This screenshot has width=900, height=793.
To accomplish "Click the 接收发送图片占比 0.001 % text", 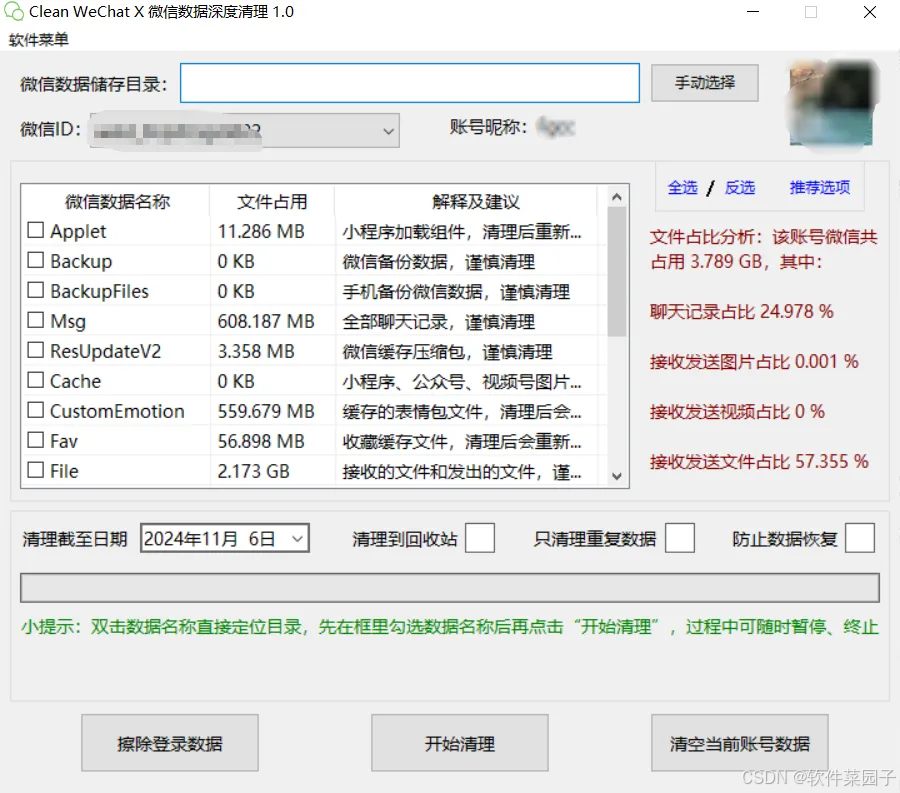I will pos(754,361).
